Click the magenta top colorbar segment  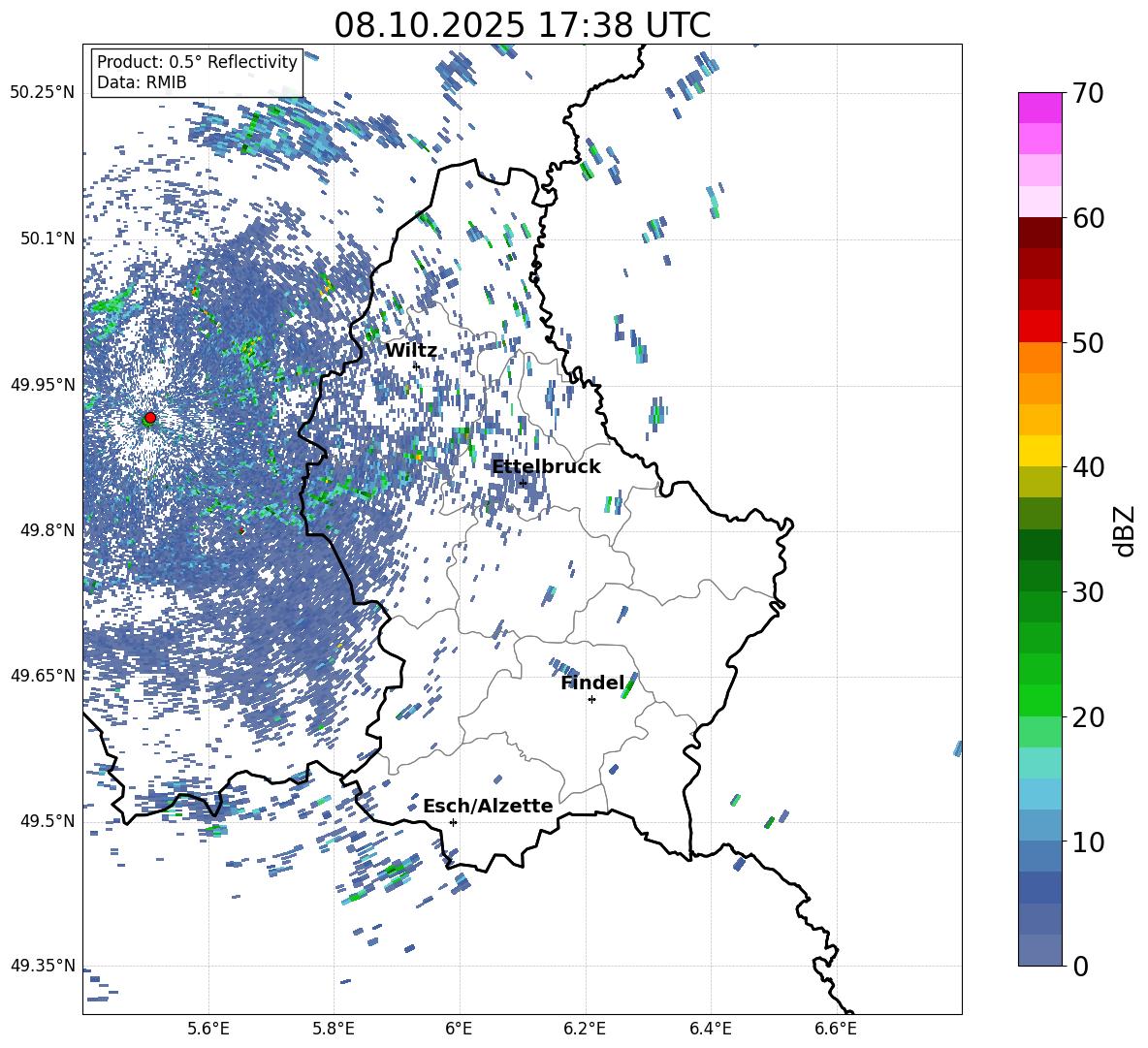tap(1040, 108)
